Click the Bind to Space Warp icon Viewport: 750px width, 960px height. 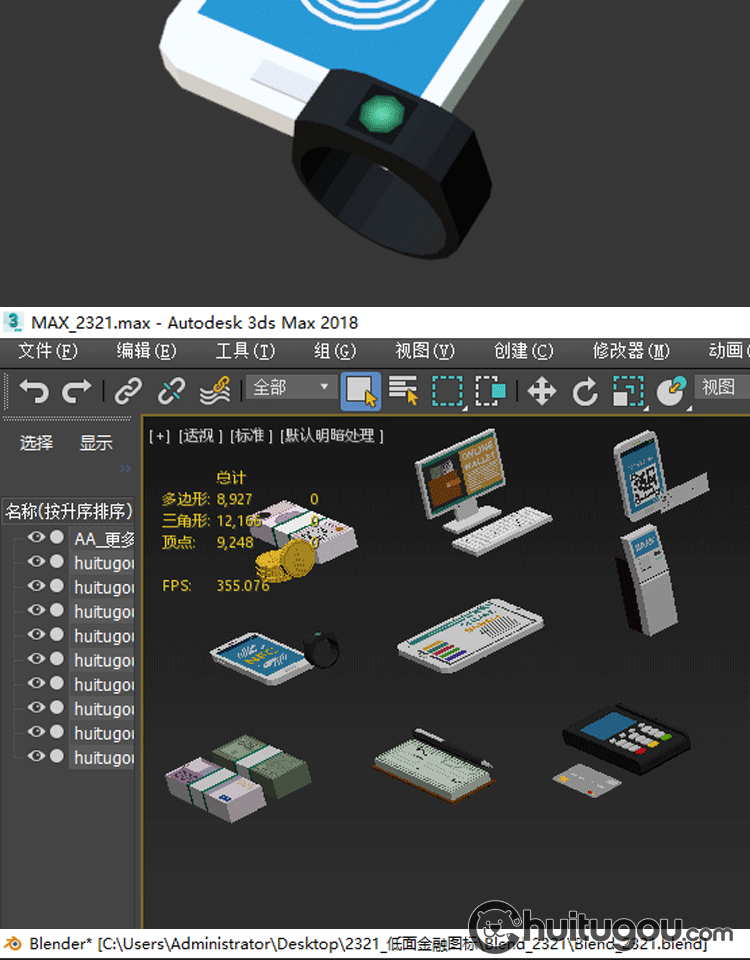coord(214,390)
